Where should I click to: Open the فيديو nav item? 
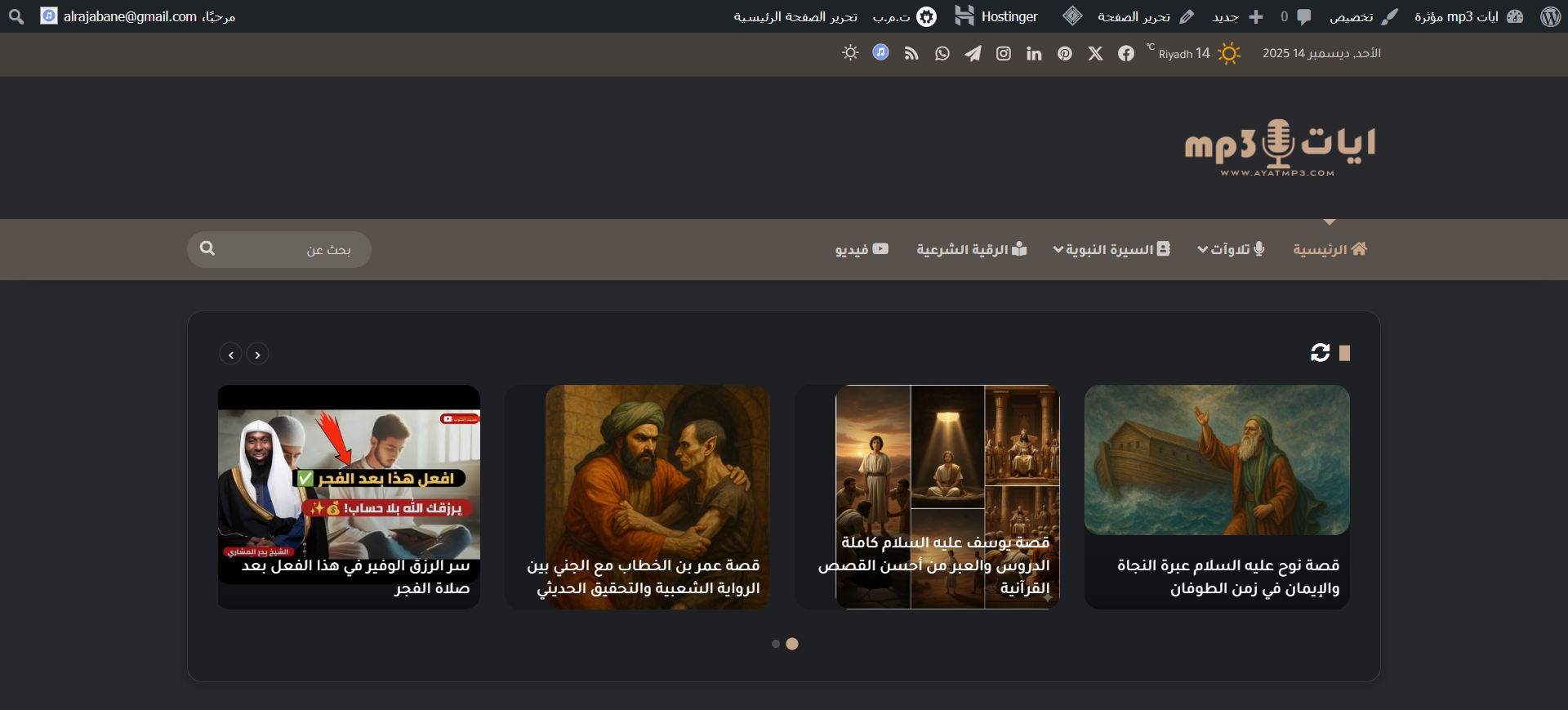pyautogui.click(x=862, y=249)
